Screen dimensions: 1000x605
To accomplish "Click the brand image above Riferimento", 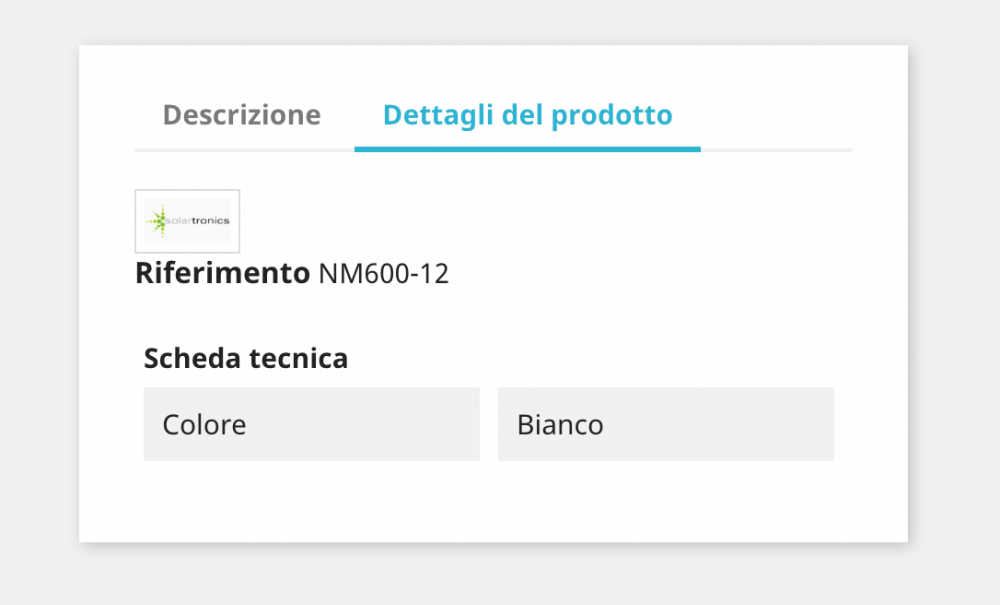I will [187, 220].
